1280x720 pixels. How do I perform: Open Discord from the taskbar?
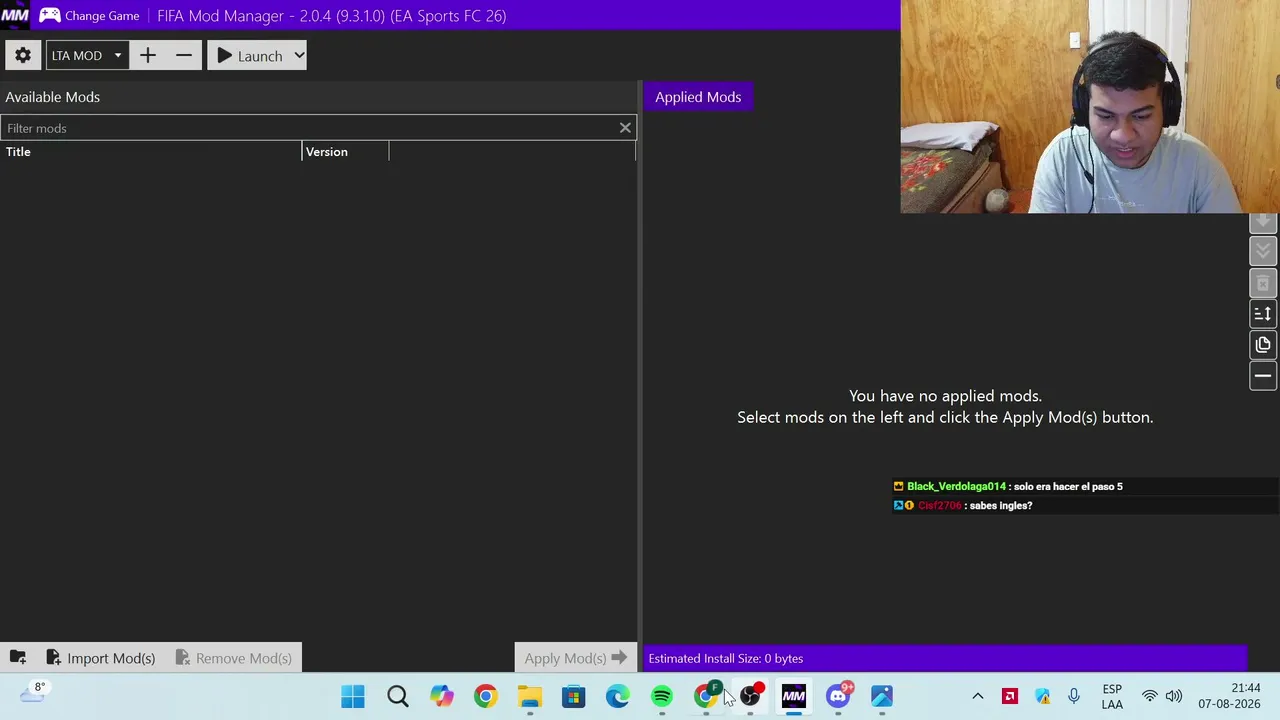838,696
